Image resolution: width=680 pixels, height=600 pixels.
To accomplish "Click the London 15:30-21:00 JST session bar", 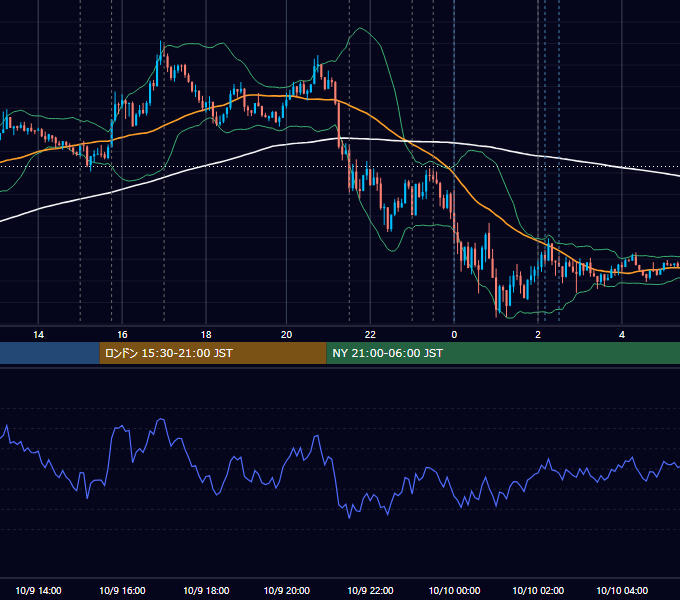I will (x=213, y=353).
